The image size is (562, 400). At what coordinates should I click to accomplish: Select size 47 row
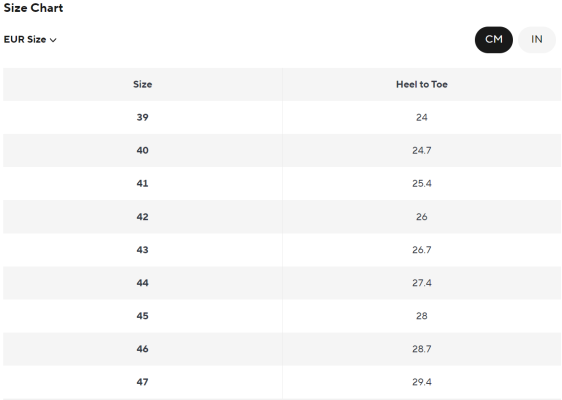pyautogui.click(x=282, y=382)
